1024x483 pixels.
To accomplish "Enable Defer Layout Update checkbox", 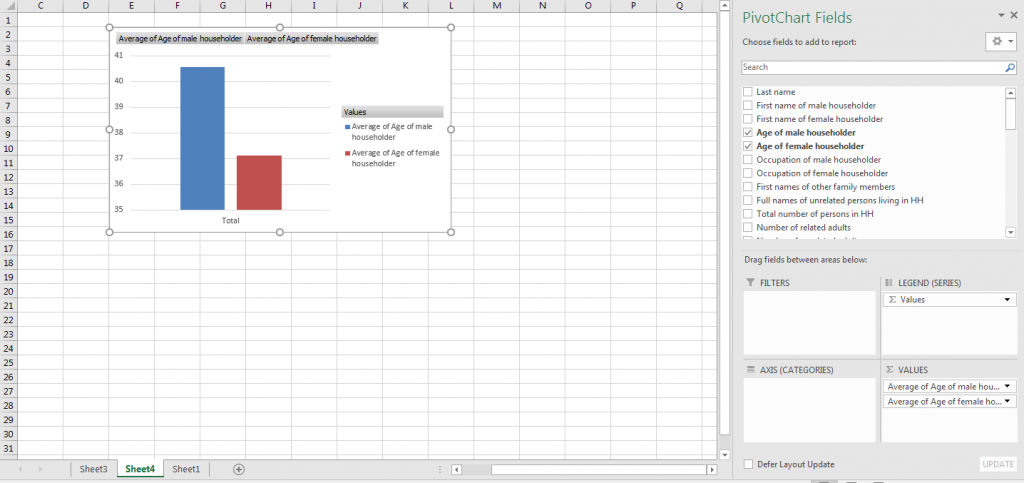I will coord(749,464).
